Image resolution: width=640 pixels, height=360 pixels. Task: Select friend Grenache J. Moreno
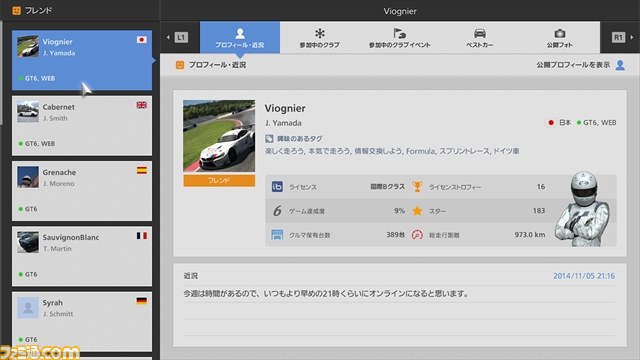click(82, 191)
